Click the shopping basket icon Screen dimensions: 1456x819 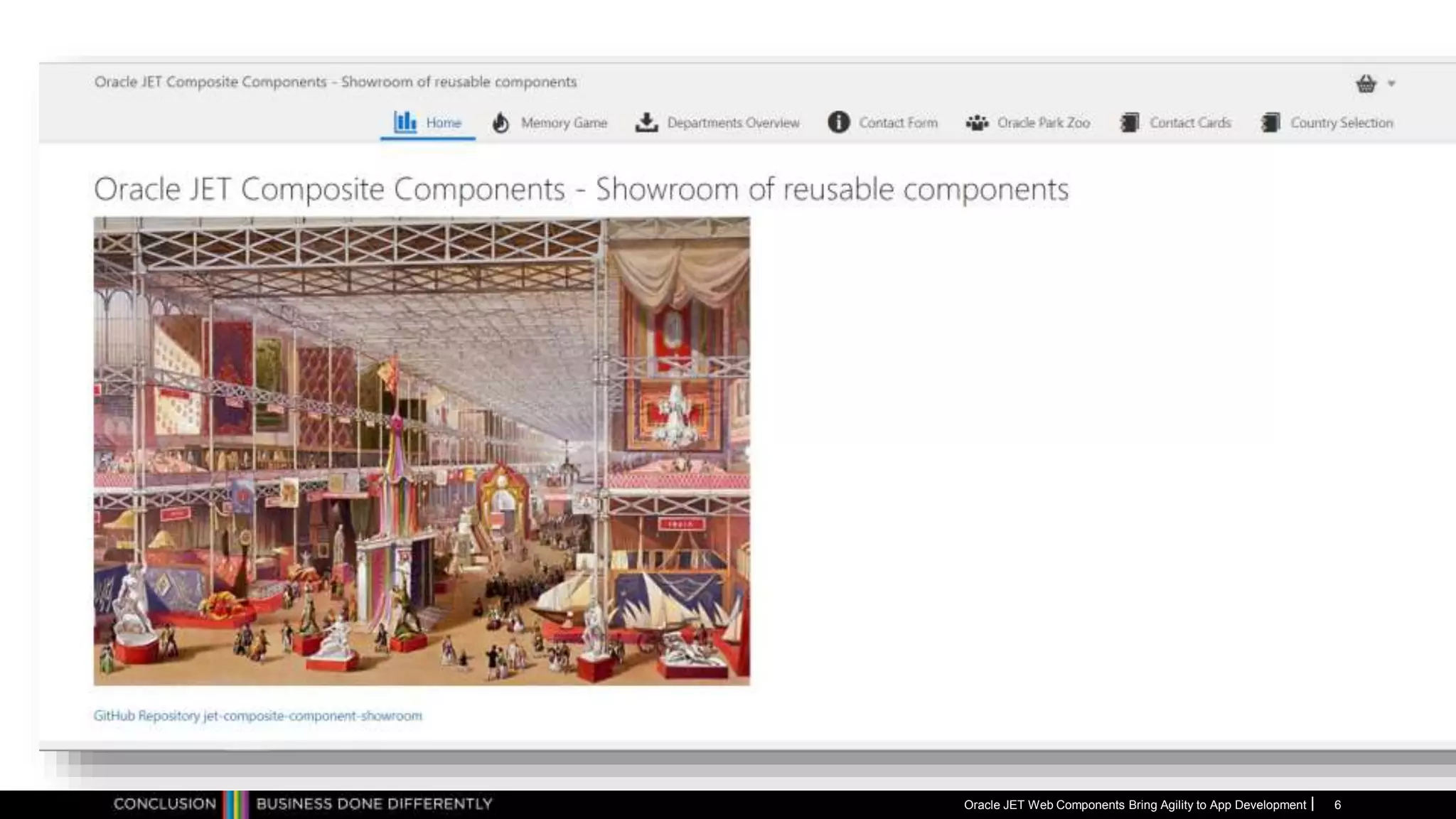[x=1366, y=83]
